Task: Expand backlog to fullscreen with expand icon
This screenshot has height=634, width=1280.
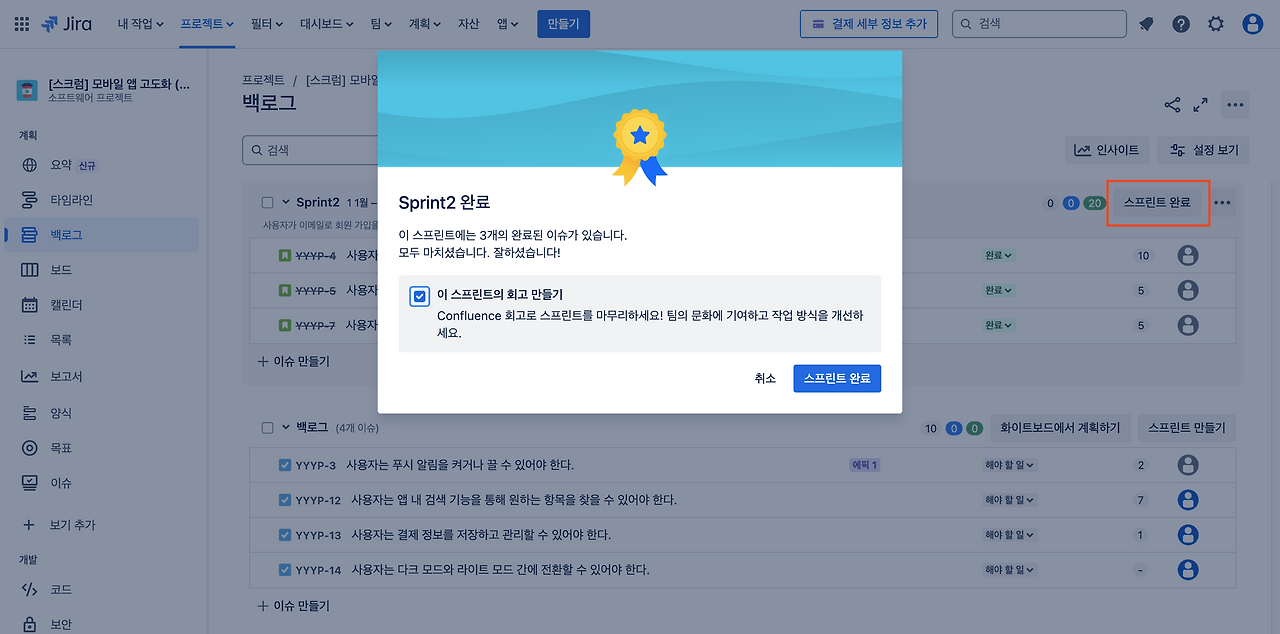Action: pos(1200,104)
